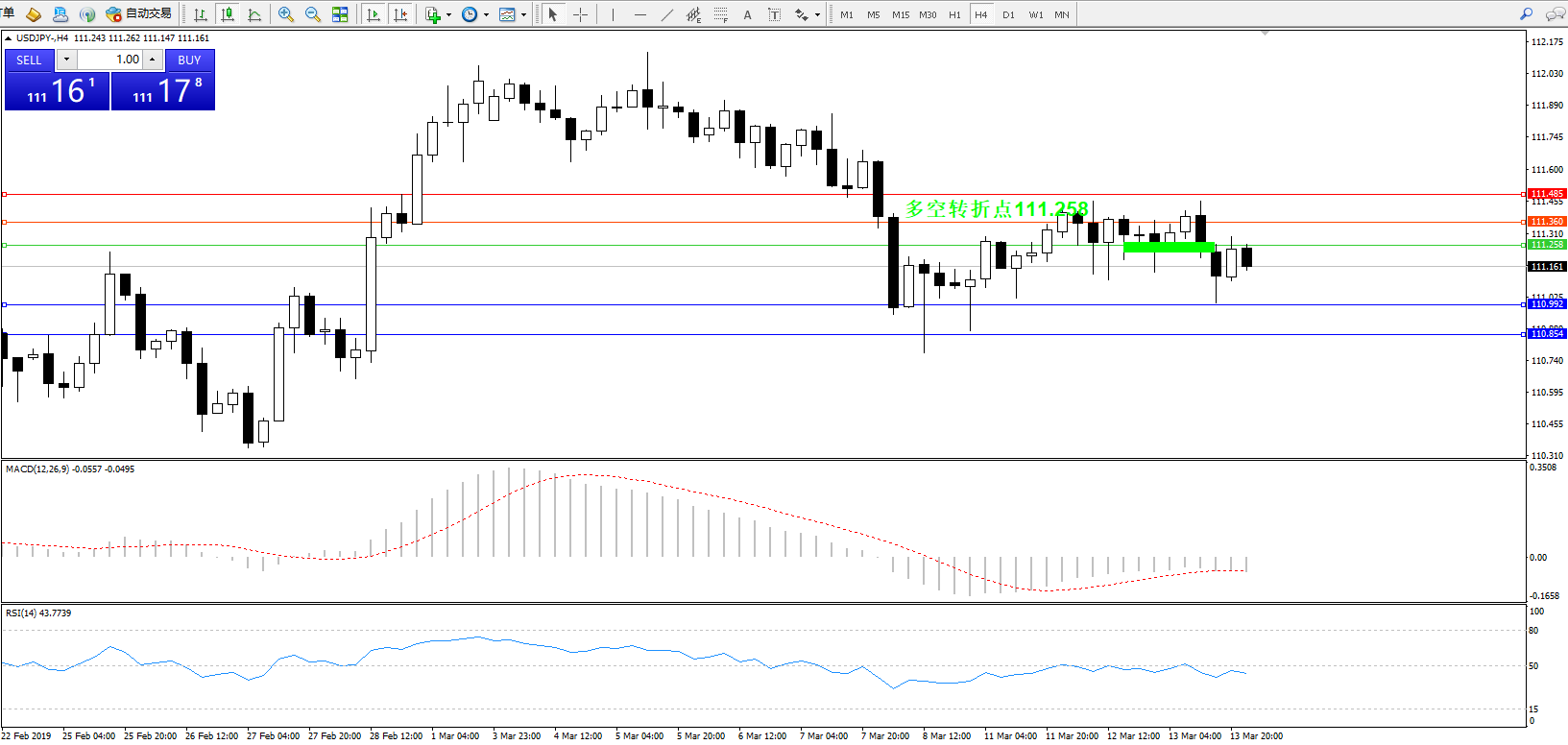The height and width of the screenshot is (745, 1568).
Task: Select the crosshair cursor tool
Action: (580, 14)
